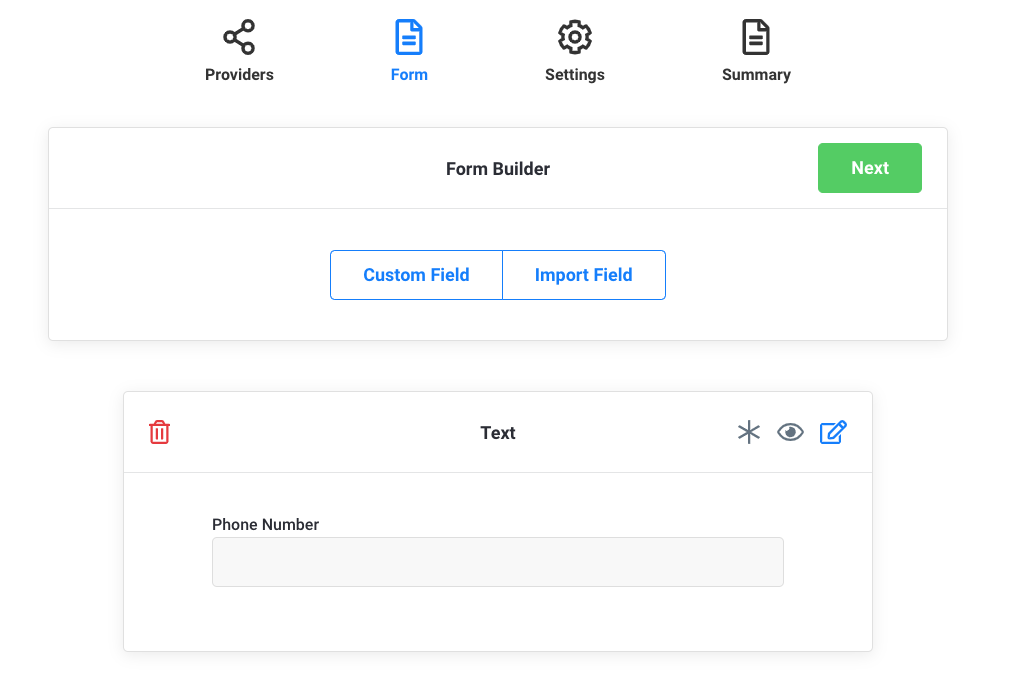
Task: Focus the Phone Number input box
Action: coord(497,562)
